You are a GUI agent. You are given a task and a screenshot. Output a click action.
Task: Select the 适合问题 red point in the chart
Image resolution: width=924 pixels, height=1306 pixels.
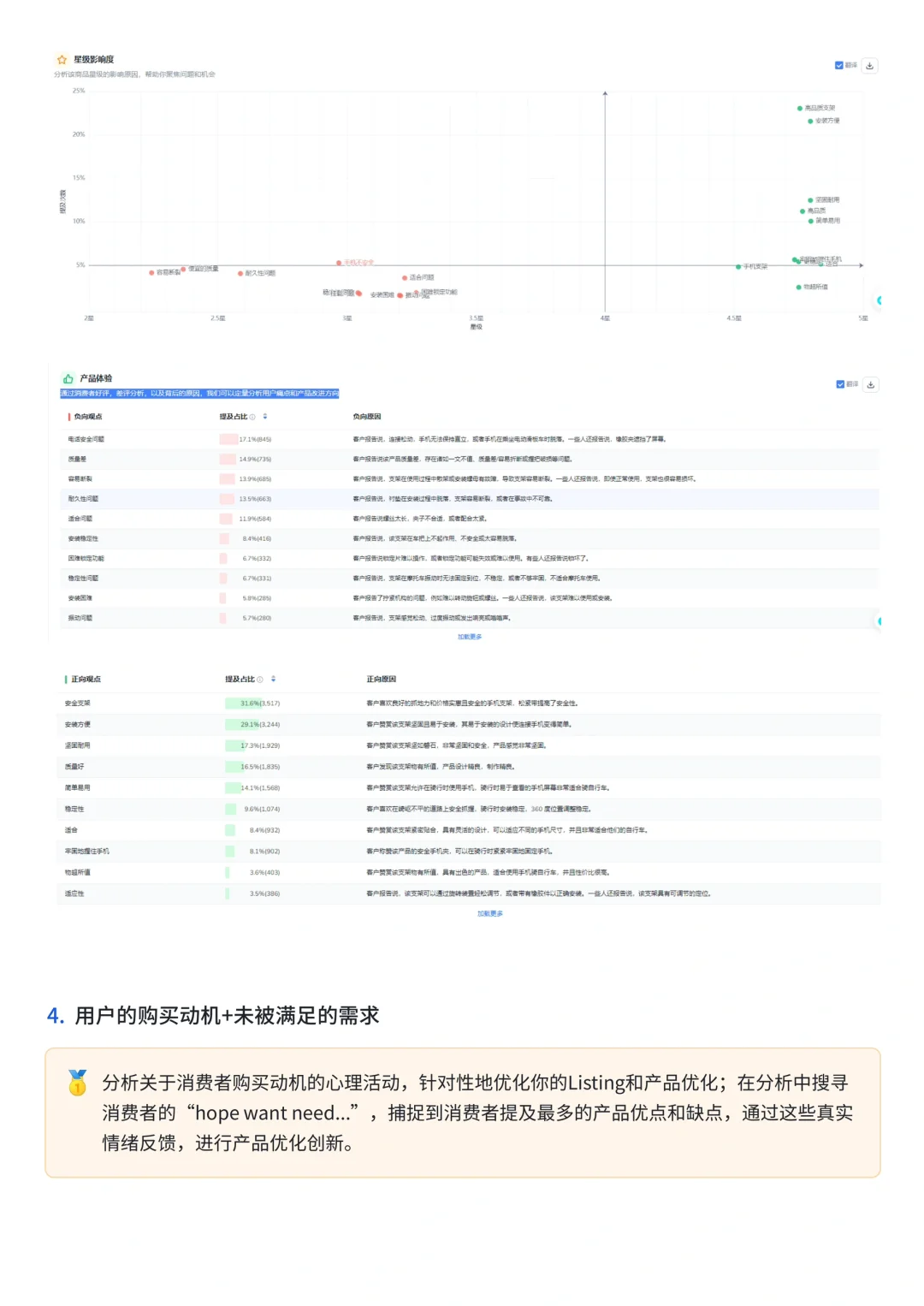coord(405,278)
